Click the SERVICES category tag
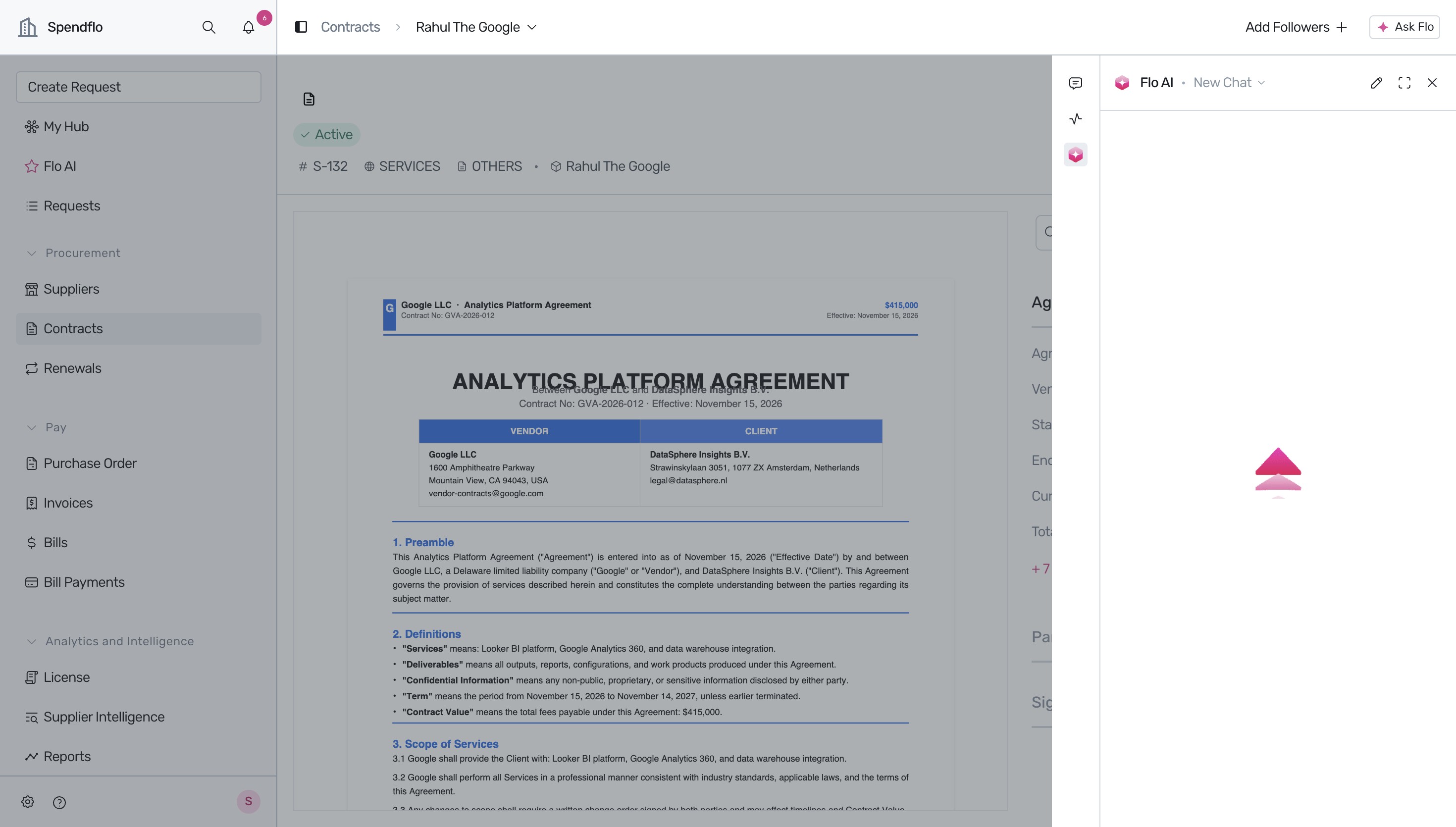Viewport: 1456px width, 827px height. coord(402,166)
